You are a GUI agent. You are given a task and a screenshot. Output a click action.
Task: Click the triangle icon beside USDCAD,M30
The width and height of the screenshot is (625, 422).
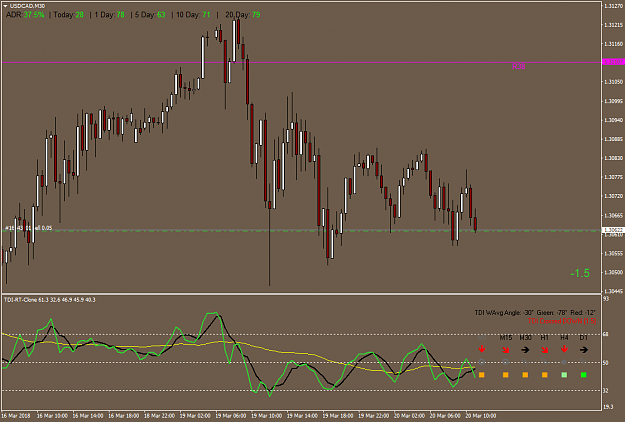click(5, 6)
